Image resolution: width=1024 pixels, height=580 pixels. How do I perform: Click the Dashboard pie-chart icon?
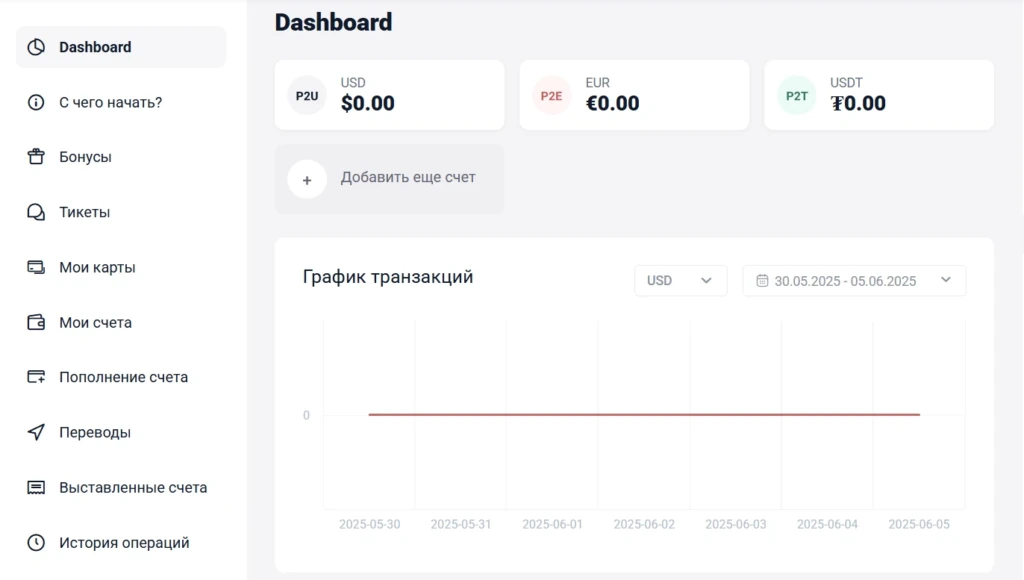click(x=36, y=47)
